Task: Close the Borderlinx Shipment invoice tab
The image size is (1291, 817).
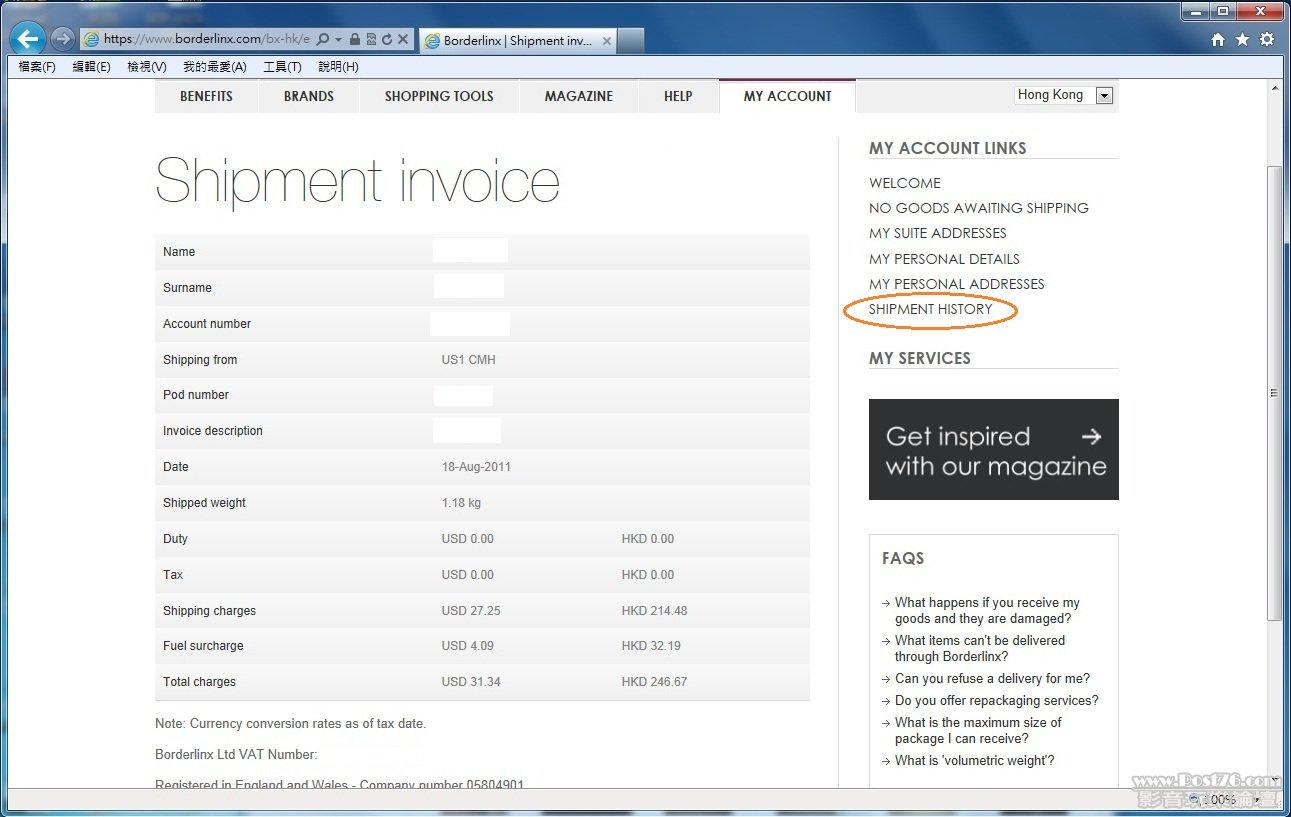Action: point(607,41)
